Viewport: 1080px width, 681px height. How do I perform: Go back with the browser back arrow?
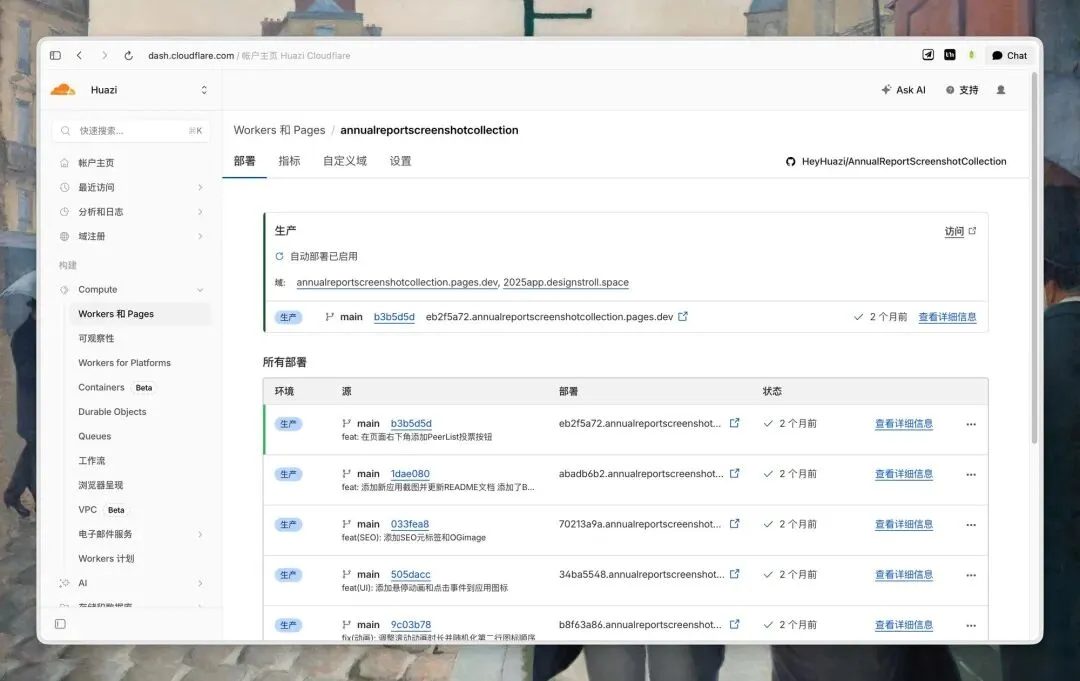coord(79,55)
